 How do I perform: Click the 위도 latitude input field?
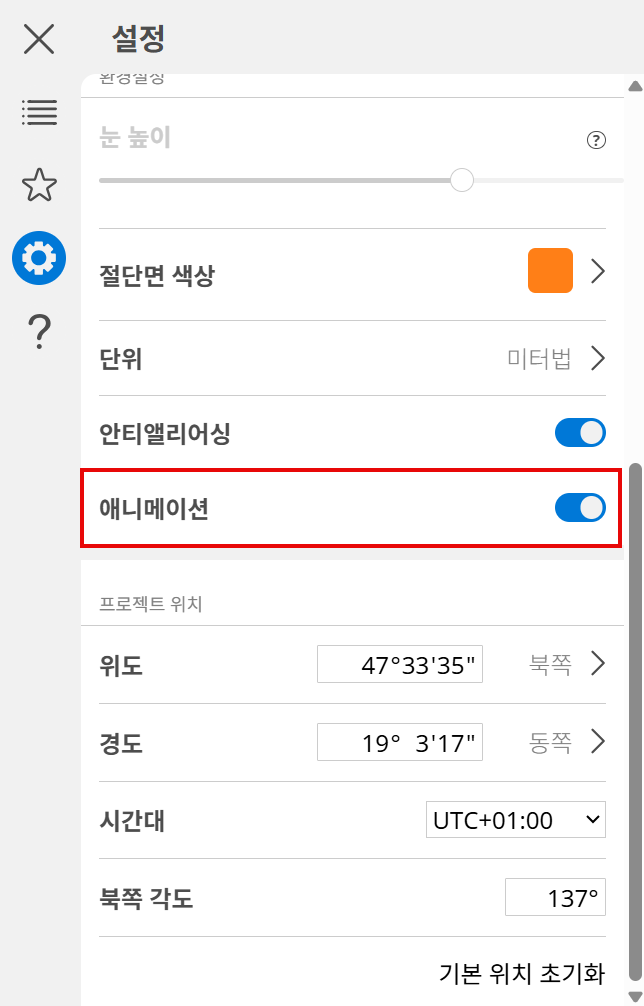pyautogui.click(x=400, y=665)
